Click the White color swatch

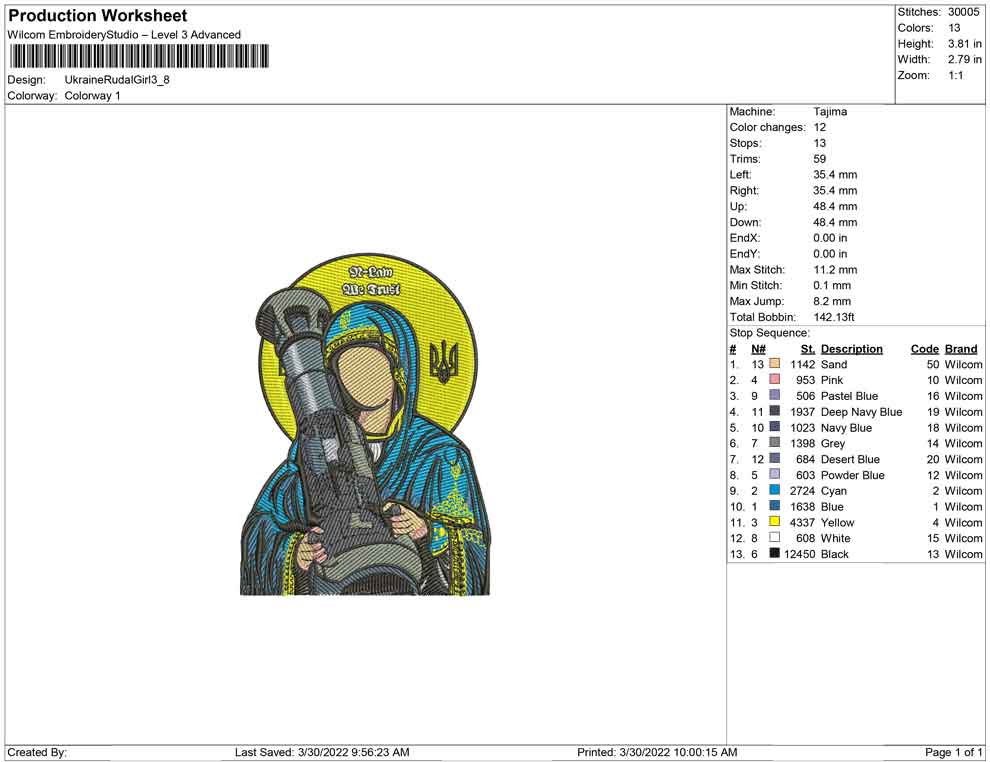tap(775, 537)
